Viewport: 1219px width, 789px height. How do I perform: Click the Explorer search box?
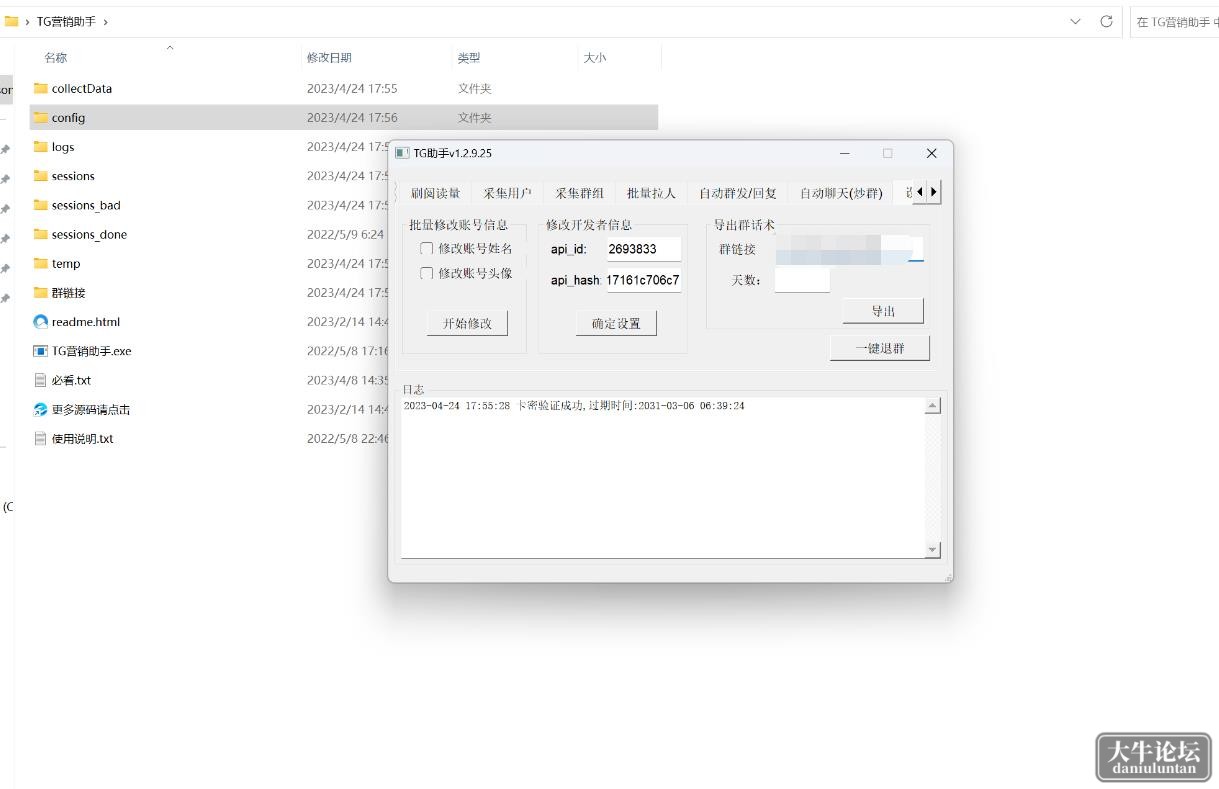[x=1175, y=21]
